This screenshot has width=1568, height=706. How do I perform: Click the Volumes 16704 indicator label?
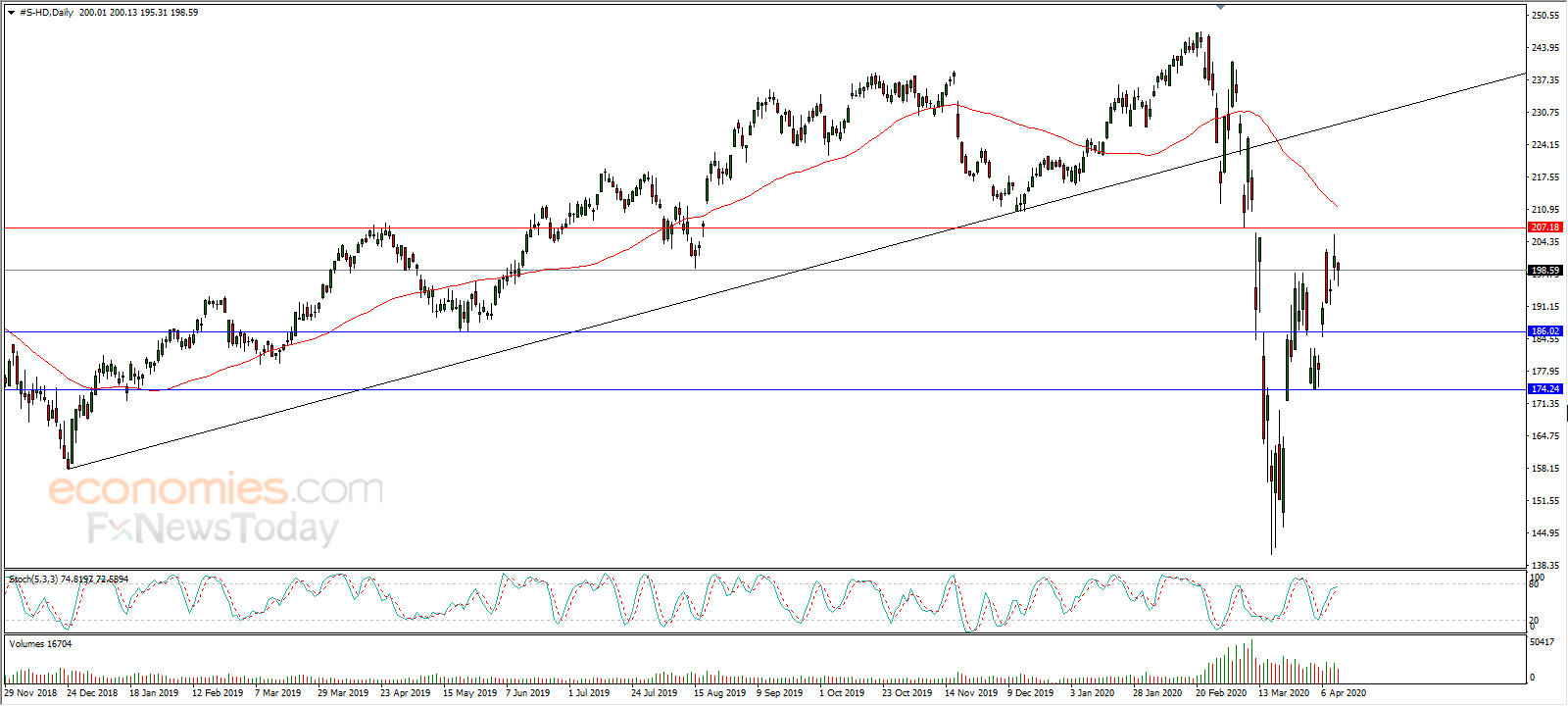(x=40, y=644)
